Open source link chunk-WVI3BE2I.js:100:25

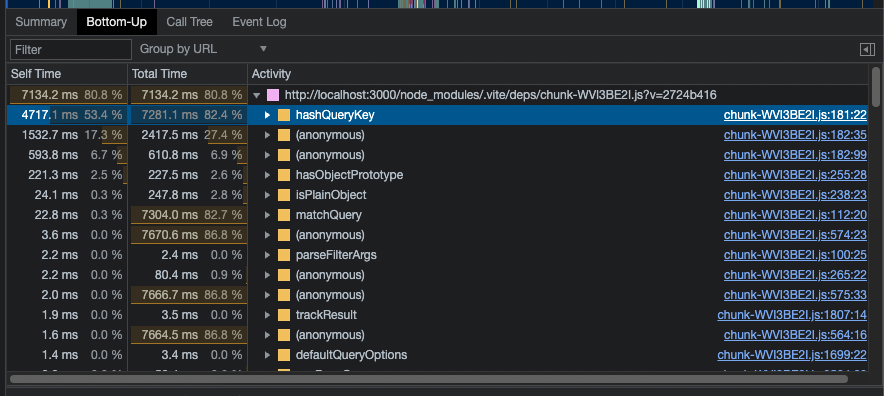click(795, 255)
